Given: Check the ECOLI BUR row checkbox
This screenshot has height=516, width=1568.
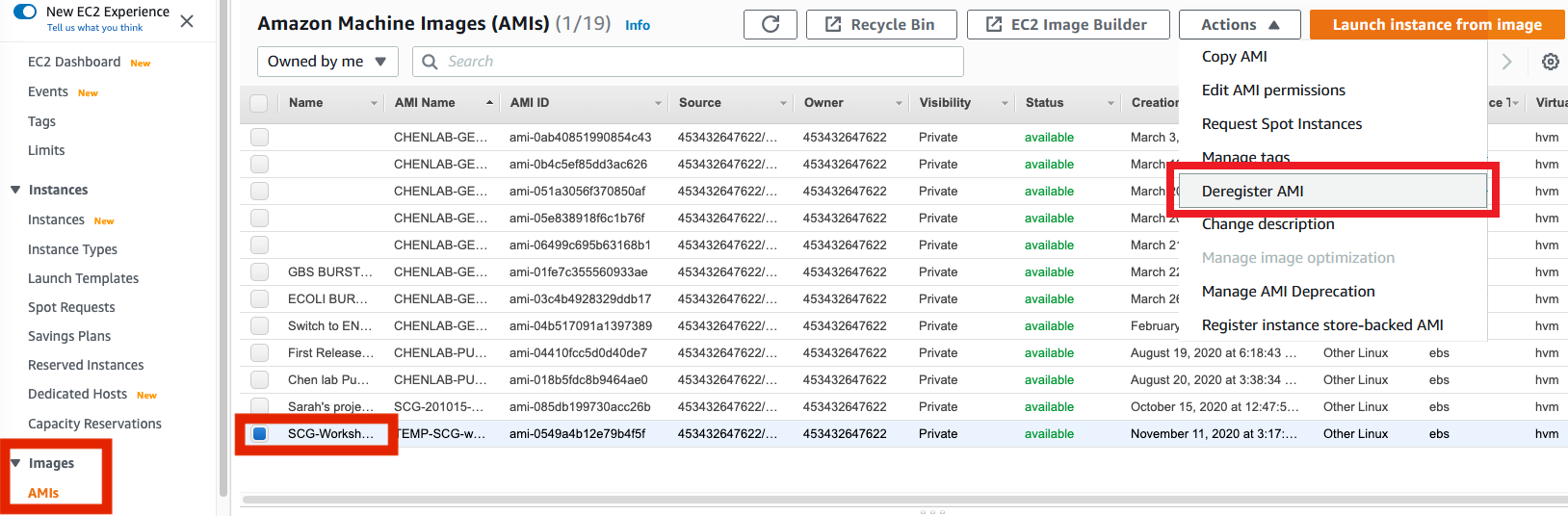Looking at the screenshot, I should tap(259, 299).
